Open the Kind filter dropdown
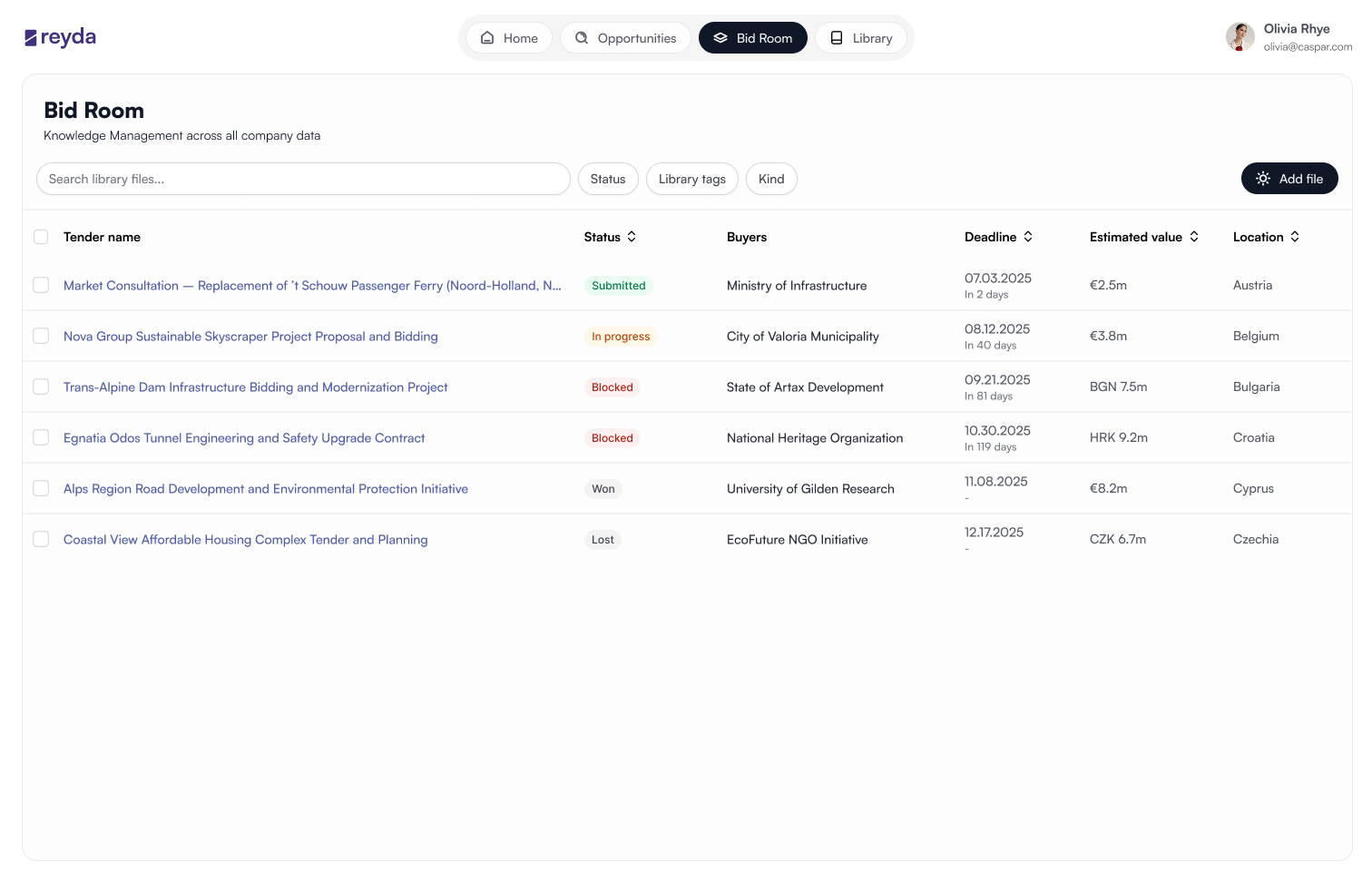 [x=771, y=179]
